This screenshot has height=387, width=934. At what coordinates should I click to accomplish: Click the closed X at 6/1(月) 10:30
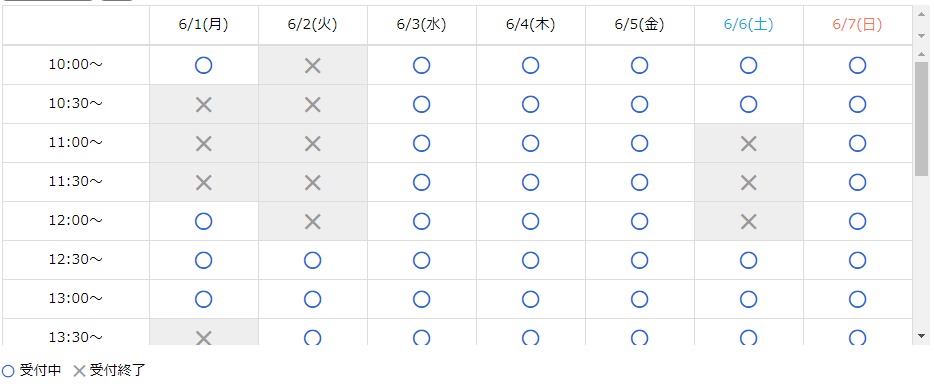point(204,105)
